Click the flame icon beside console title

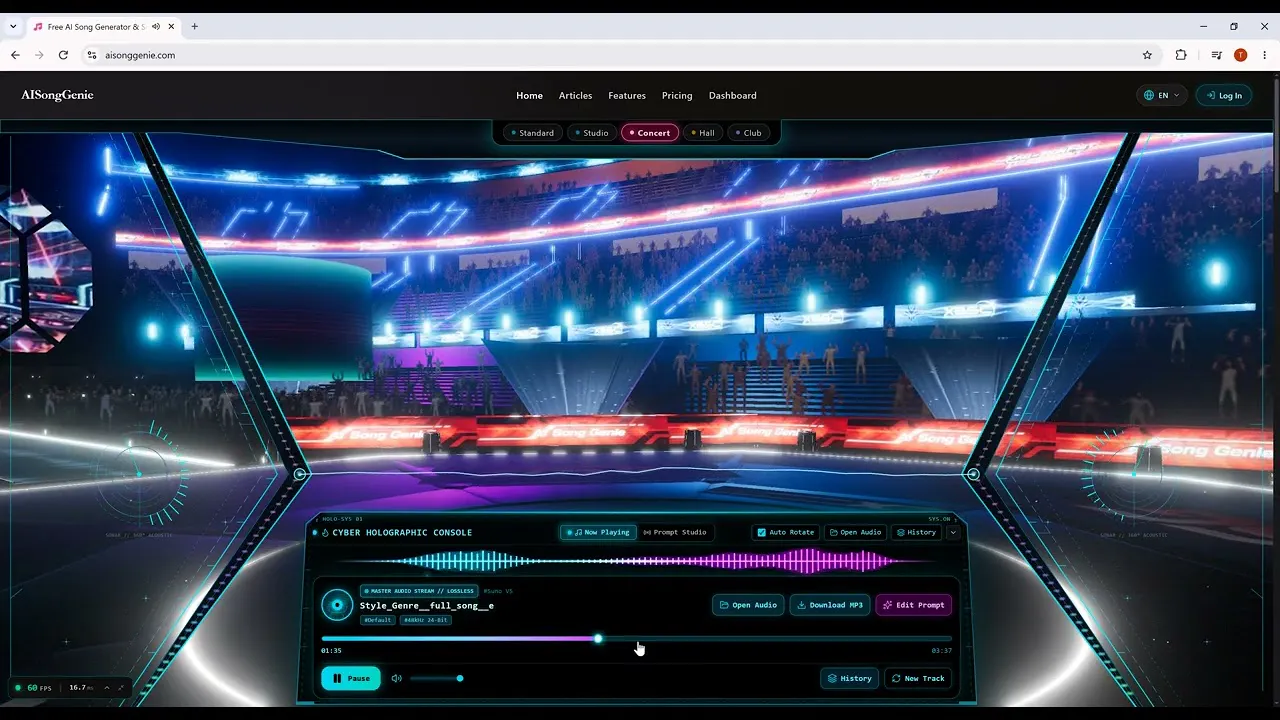point(325,533)
